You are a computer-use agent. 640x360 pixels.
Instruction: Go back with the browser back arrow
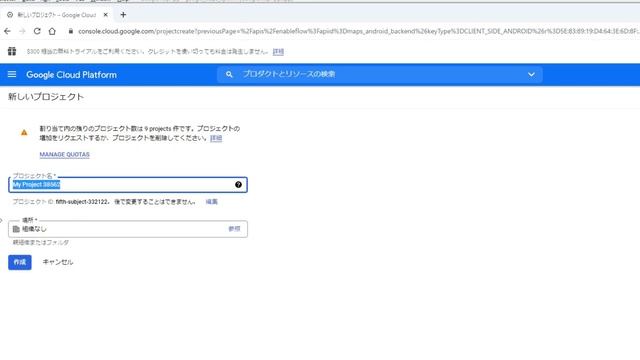7,31
